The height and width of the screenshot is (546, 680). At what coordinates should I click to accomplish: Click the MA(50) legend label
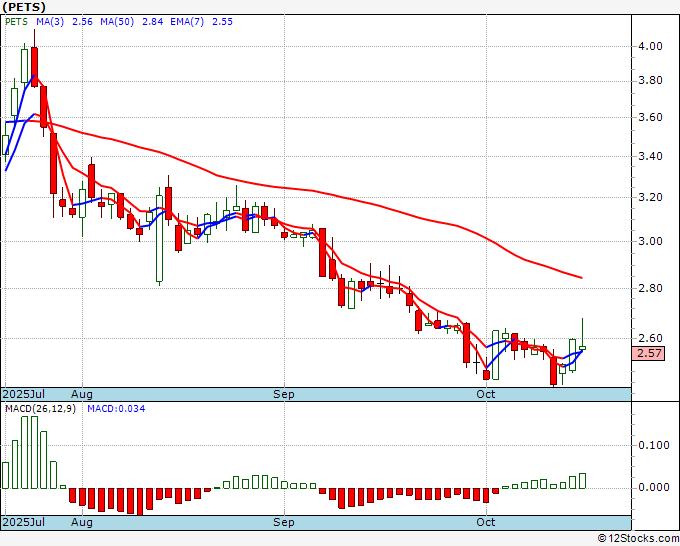coord(117,22)
